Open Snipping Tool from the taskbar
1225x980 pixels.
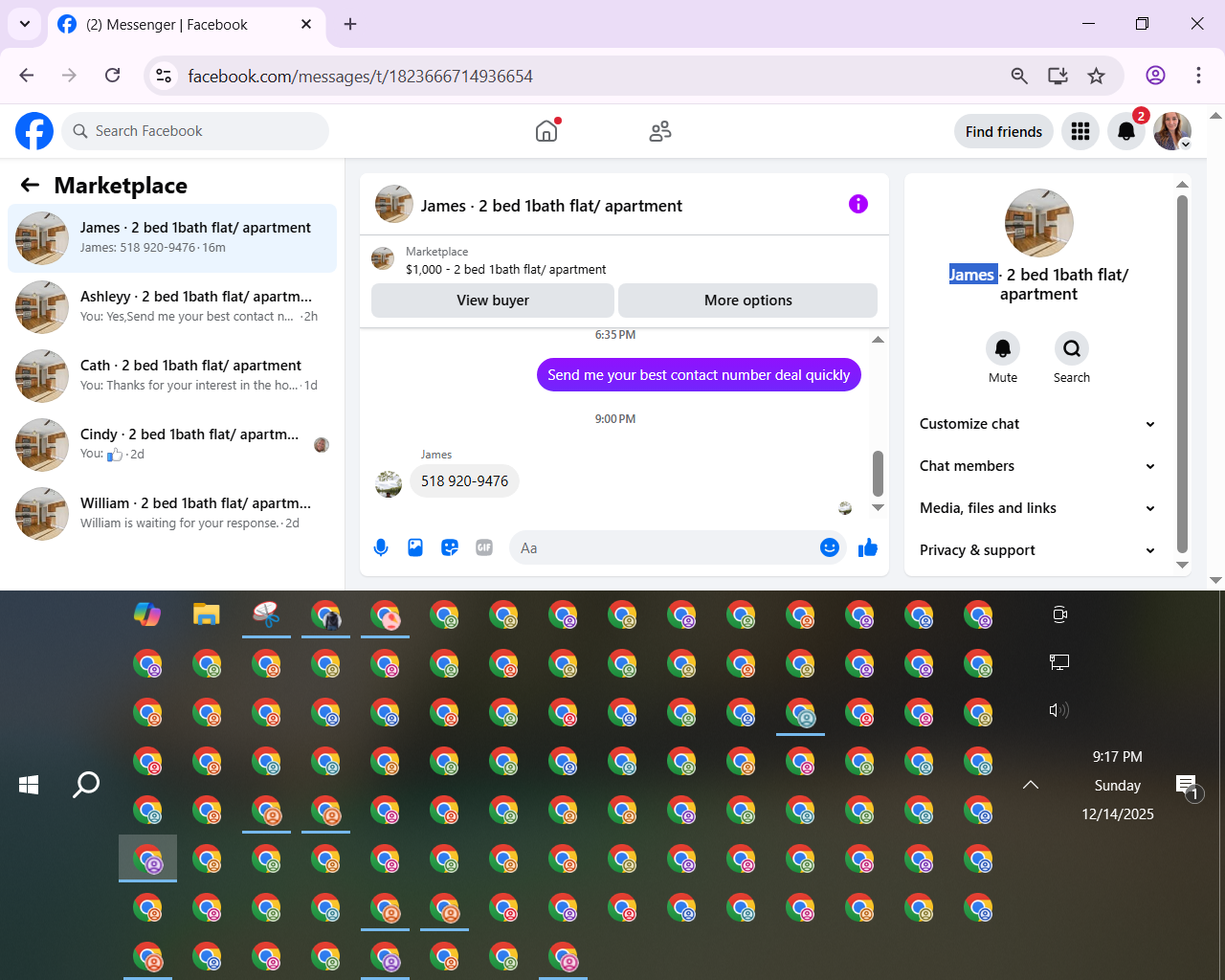point(266,614)
